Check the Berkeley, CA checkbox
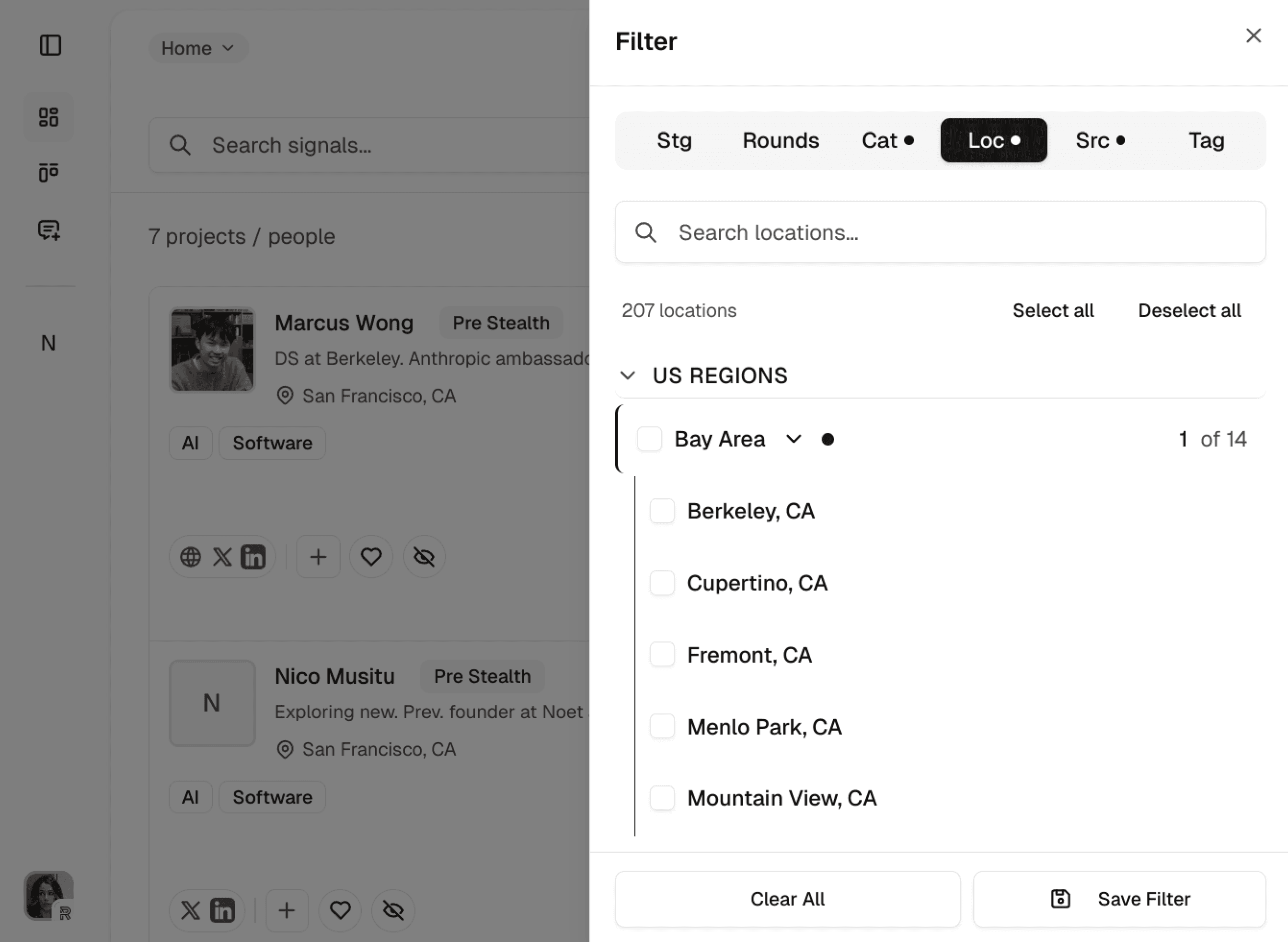 tap(661, 511)
